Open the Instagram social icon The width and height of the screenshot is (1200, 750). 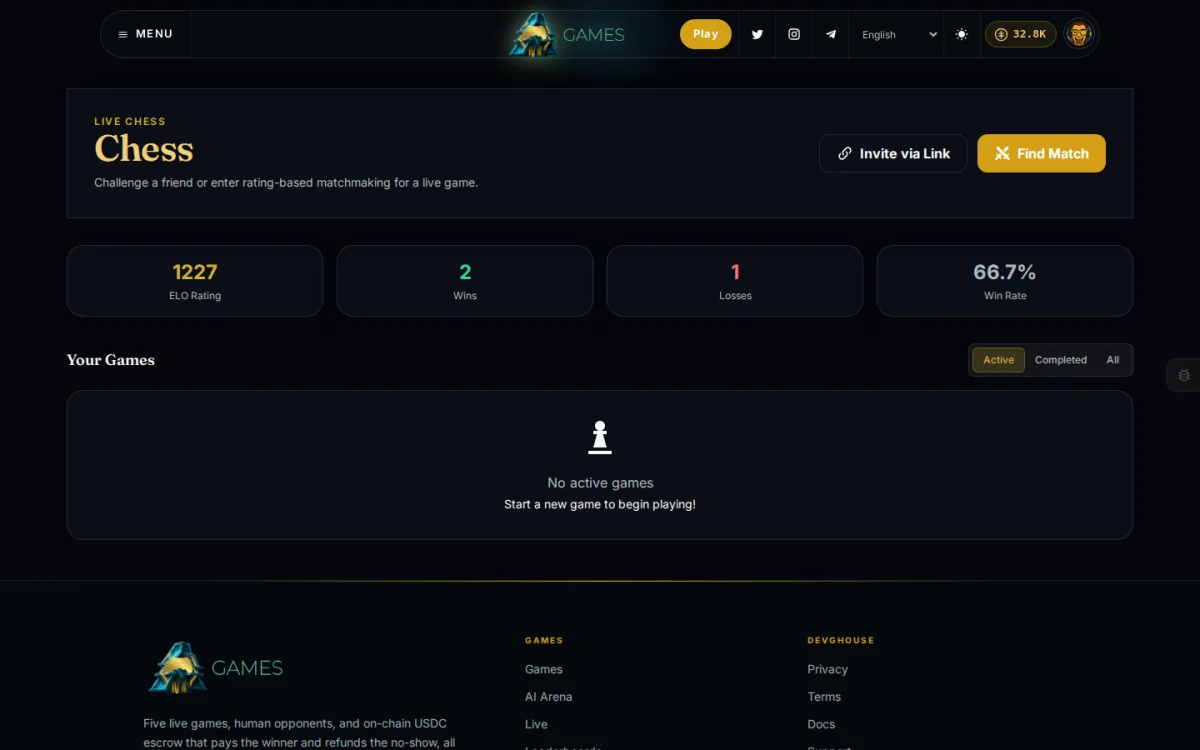[x=794, y=34]
